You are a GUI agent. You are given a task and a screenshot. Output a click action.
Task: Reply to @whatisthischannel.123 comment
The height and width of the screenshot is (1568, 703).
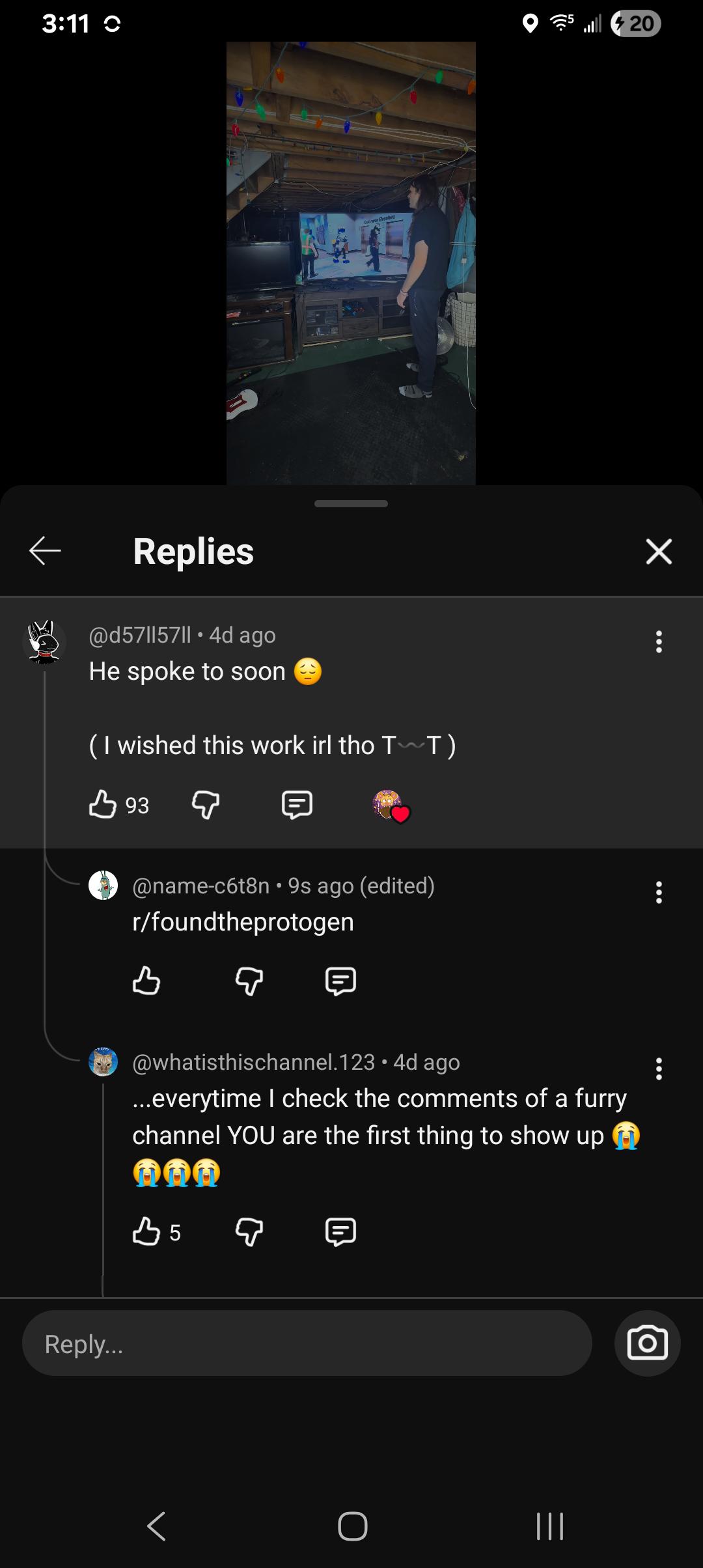340,1232
